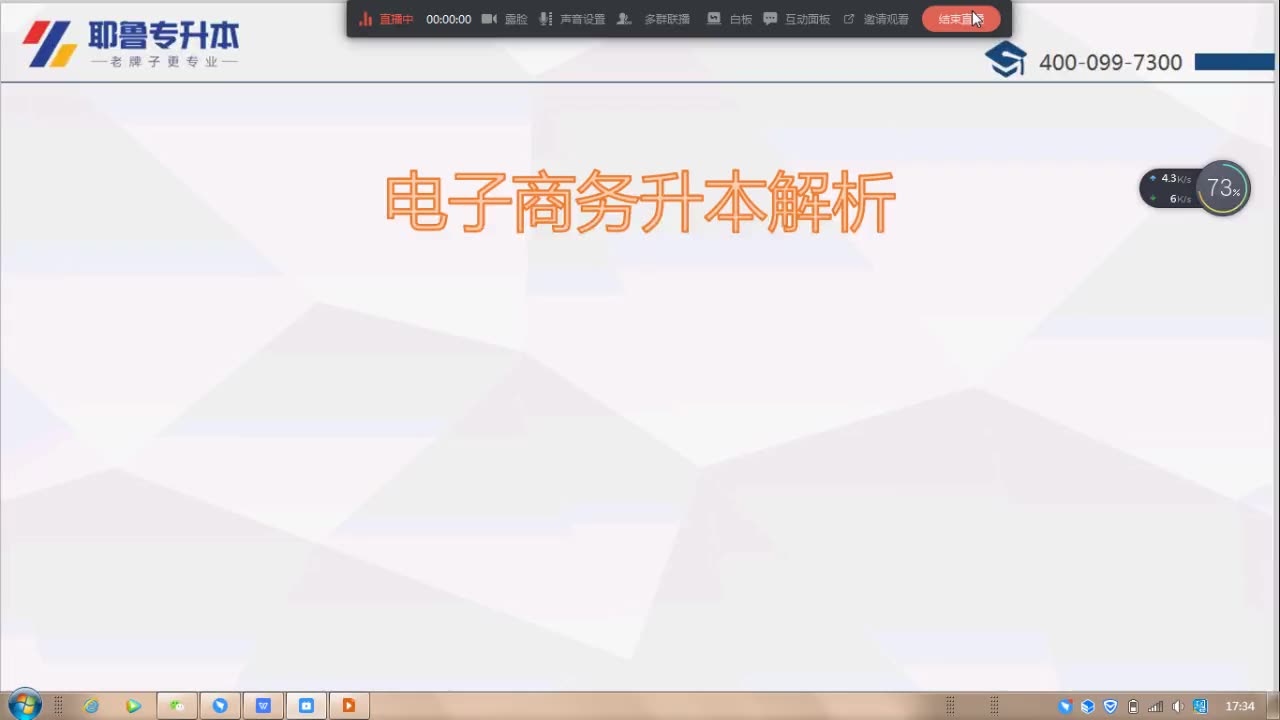Viewport: 1280px width, 720px height.
Task: Click the chat bubble icon beside 互动面板
Action: tap(770, 19)
